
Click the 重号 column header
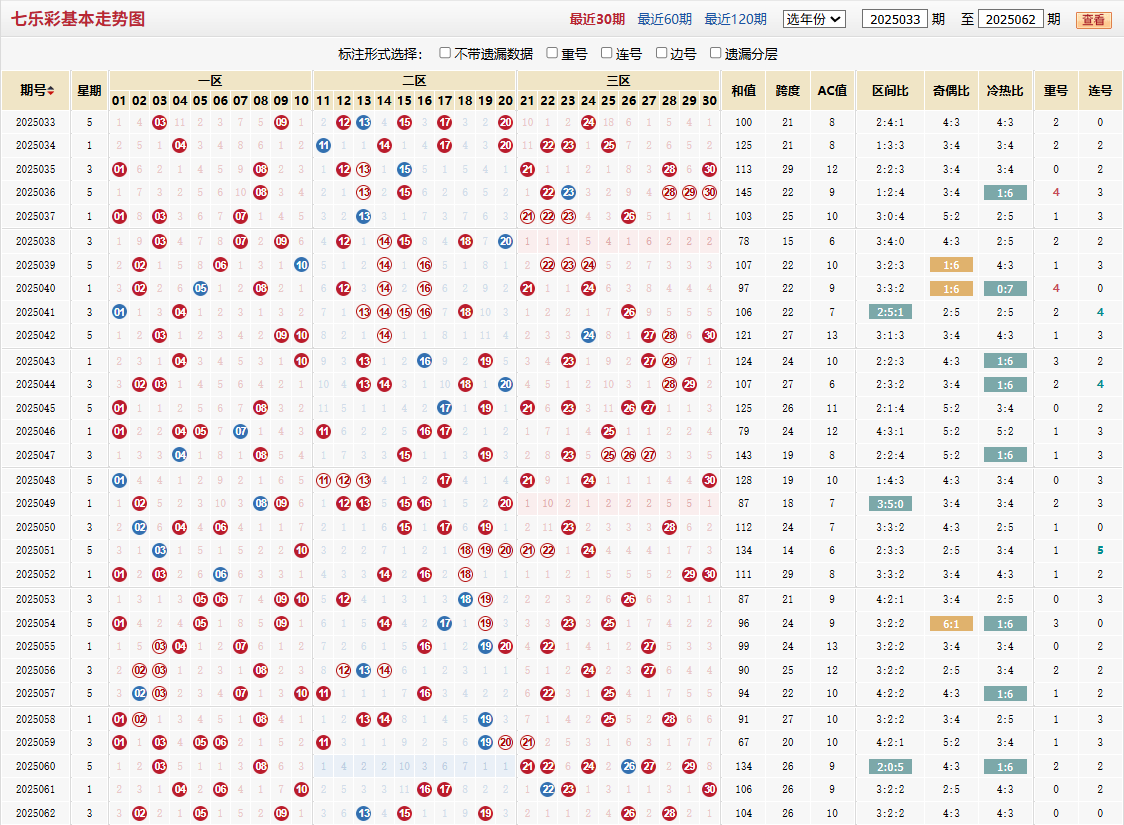click(1056, 90)
